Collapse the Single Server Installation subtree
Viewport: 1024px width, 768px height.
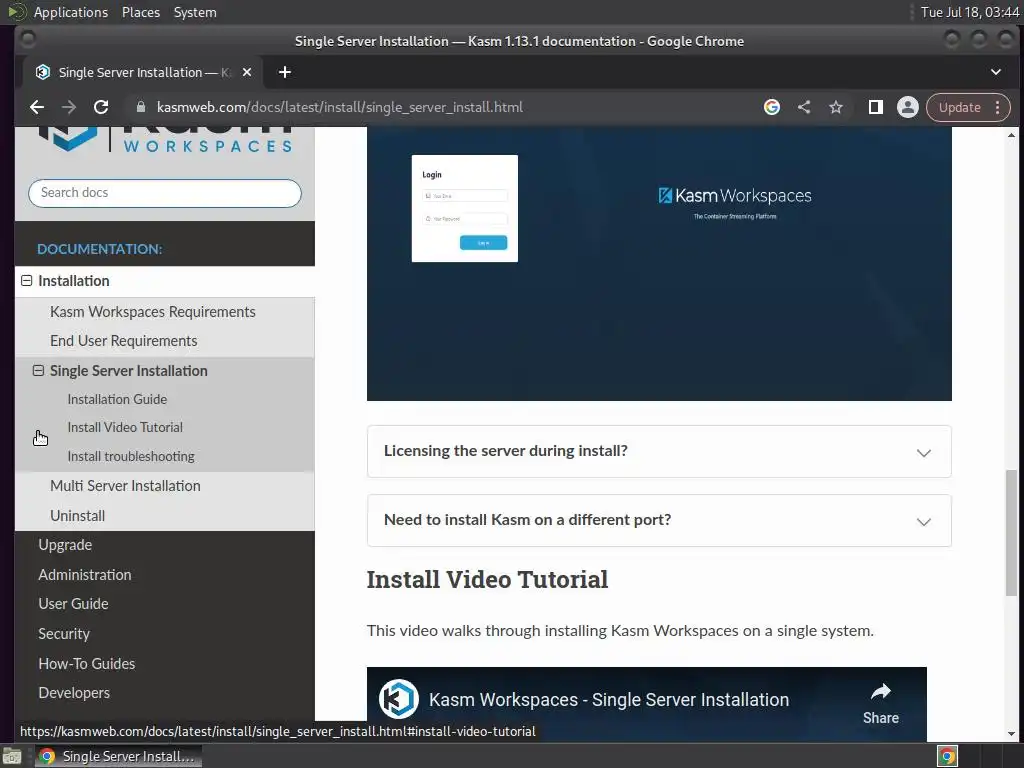(39, 371)
